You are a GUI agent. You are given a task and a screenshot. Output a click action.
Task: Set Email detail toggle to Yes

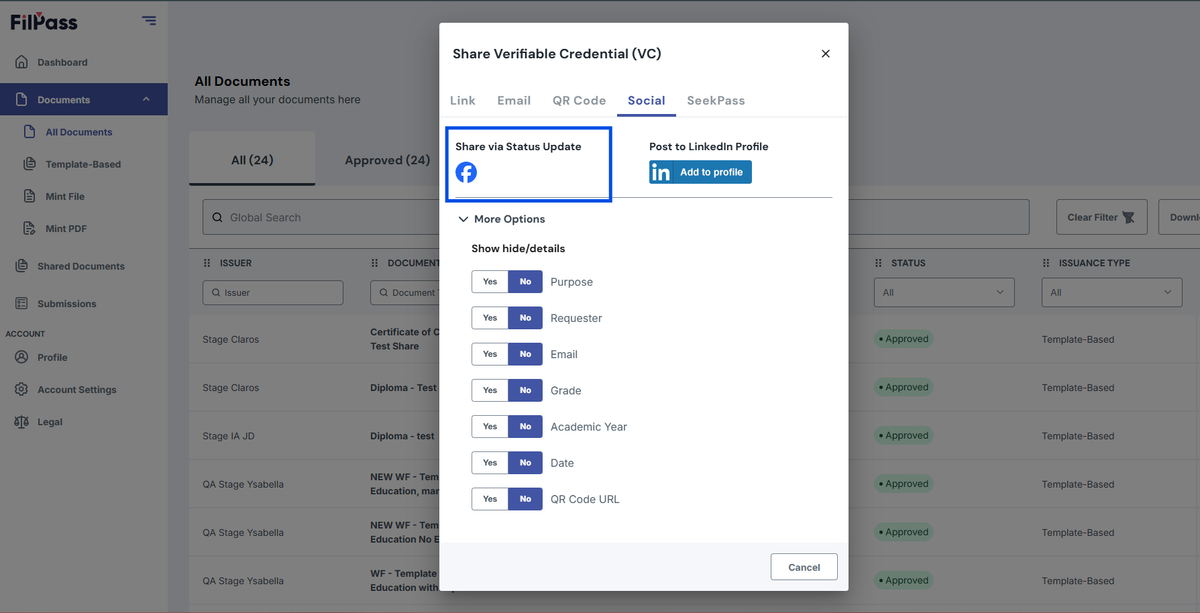pyautogui.click(x=490, y=354)
